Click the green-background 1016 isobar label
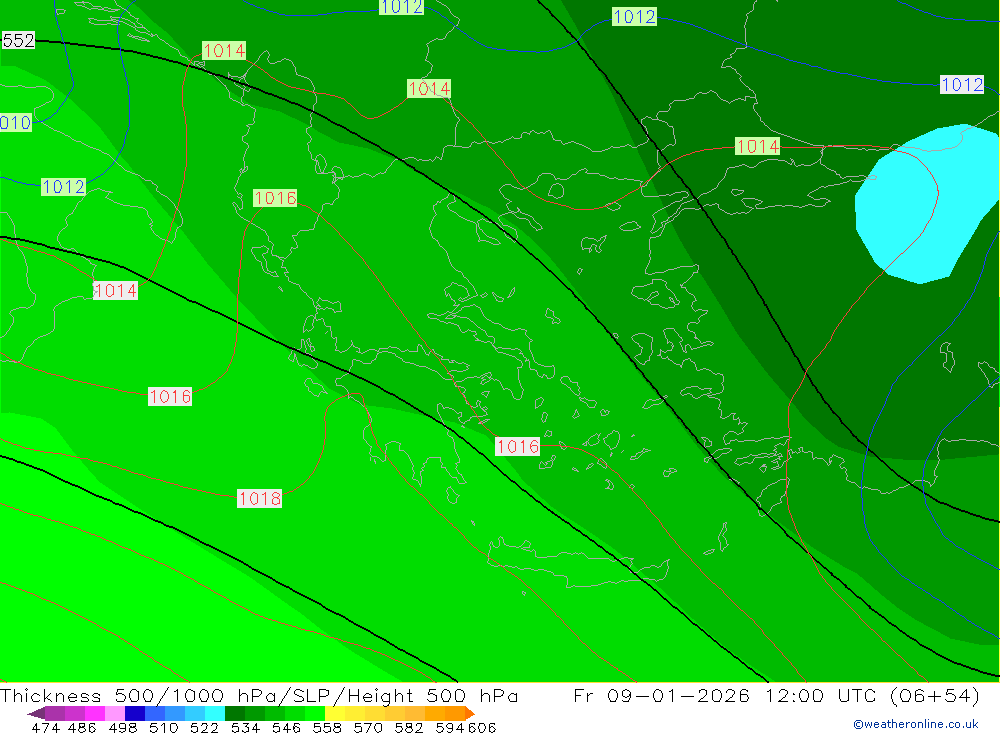The width and height of the screenshot is (1000, 733). pyautogui.click(x=275, y=198)
